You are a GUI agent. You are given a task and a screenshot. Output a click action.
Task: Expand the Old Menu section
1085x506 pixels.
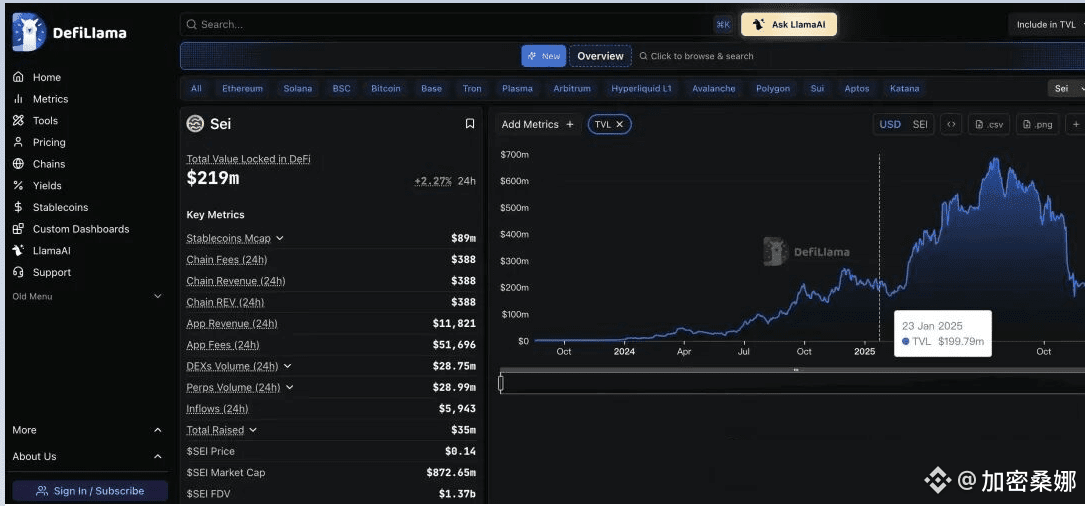pos(157,296)
